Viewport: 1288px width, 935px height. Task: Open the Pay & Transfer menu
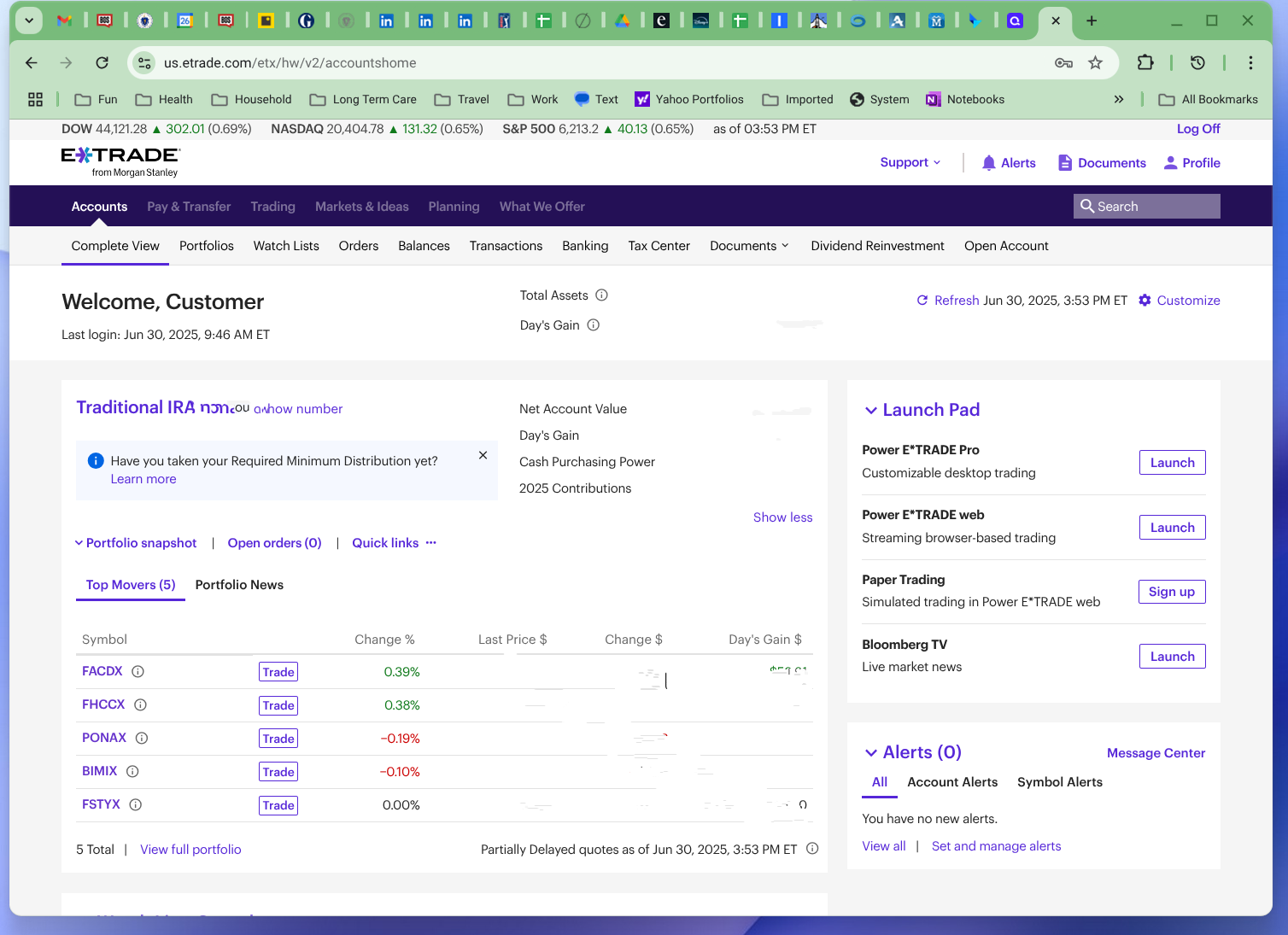pyautogui.click(x=189, y=207)
